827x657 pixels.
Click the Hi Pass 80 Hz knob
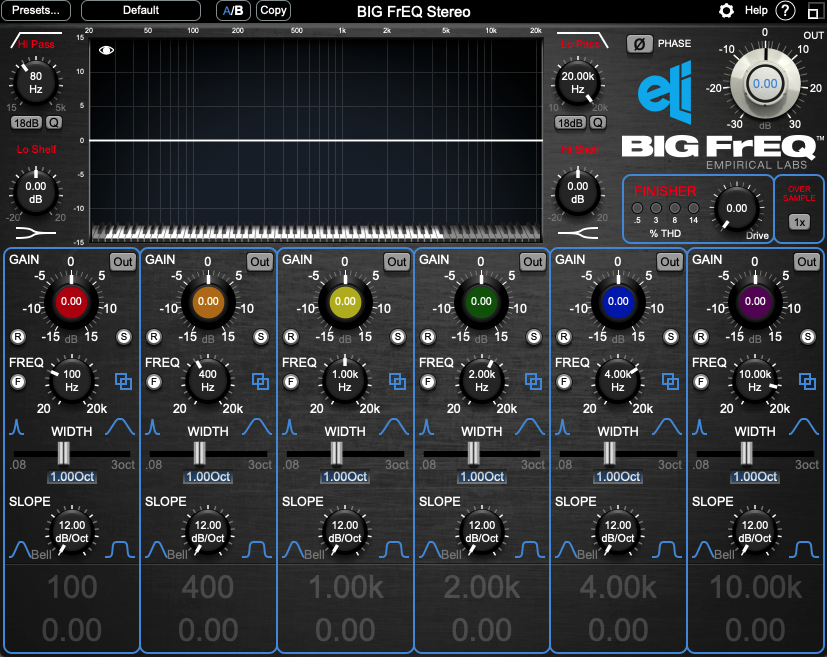[36, 83]
